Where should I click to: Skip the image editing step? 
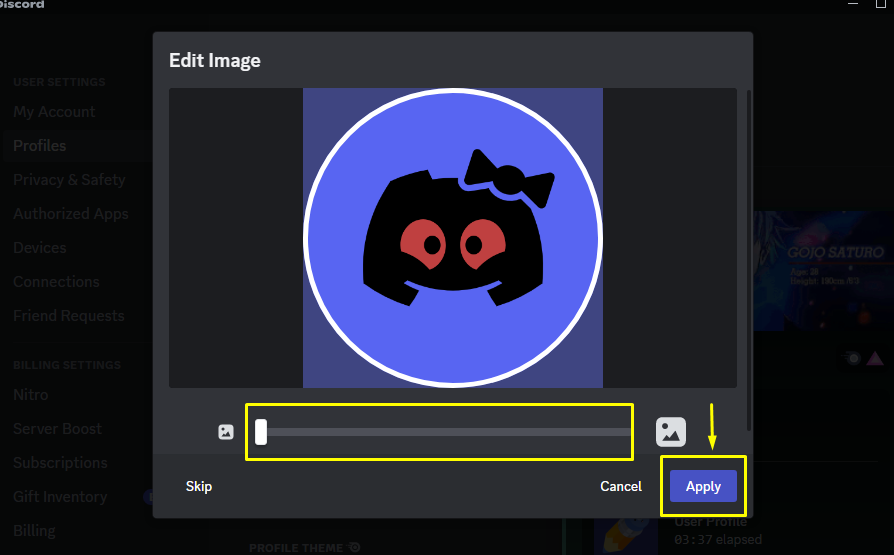(198, 486)
